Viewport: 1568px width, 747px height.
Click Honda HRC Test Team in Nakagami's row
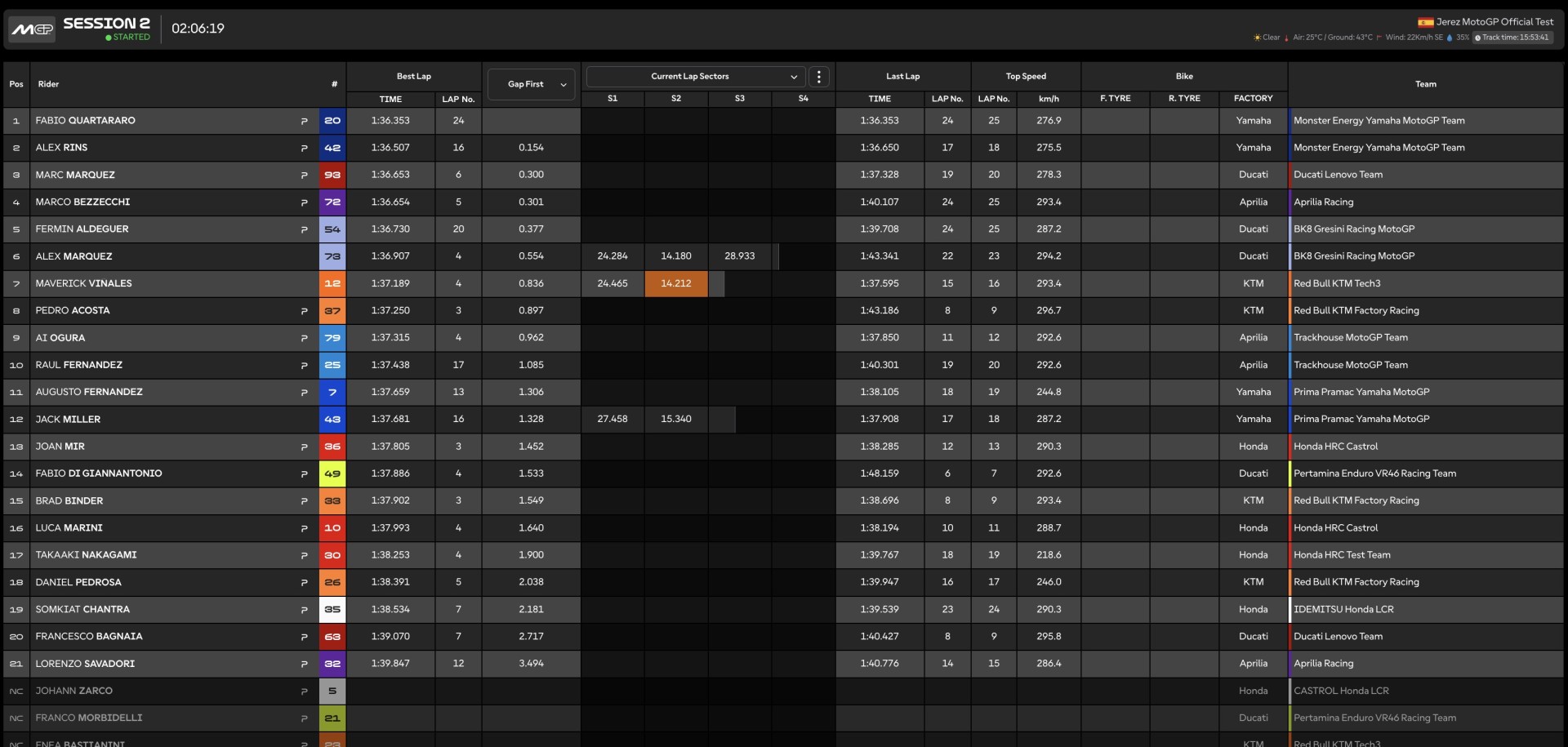pos(1342,555)
